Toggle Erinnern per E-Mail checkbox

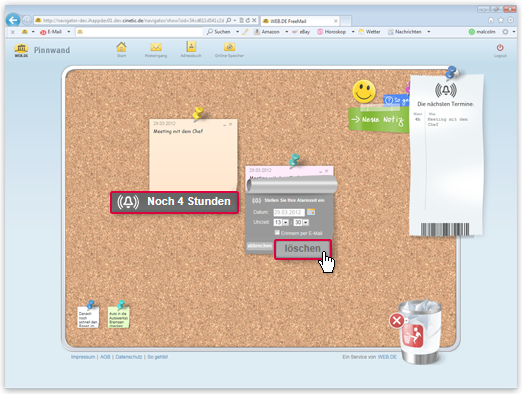[x=277, y=232]
